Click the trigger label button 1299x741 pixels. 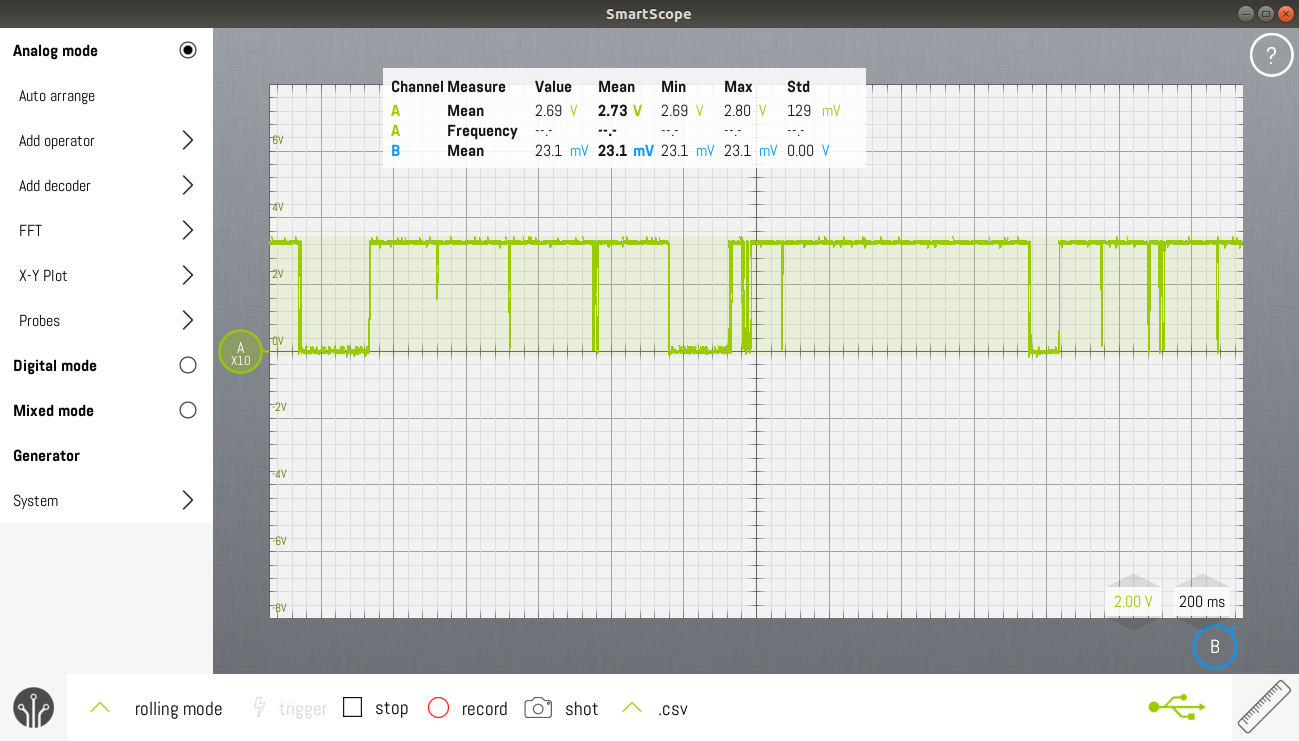pos(303,709)
